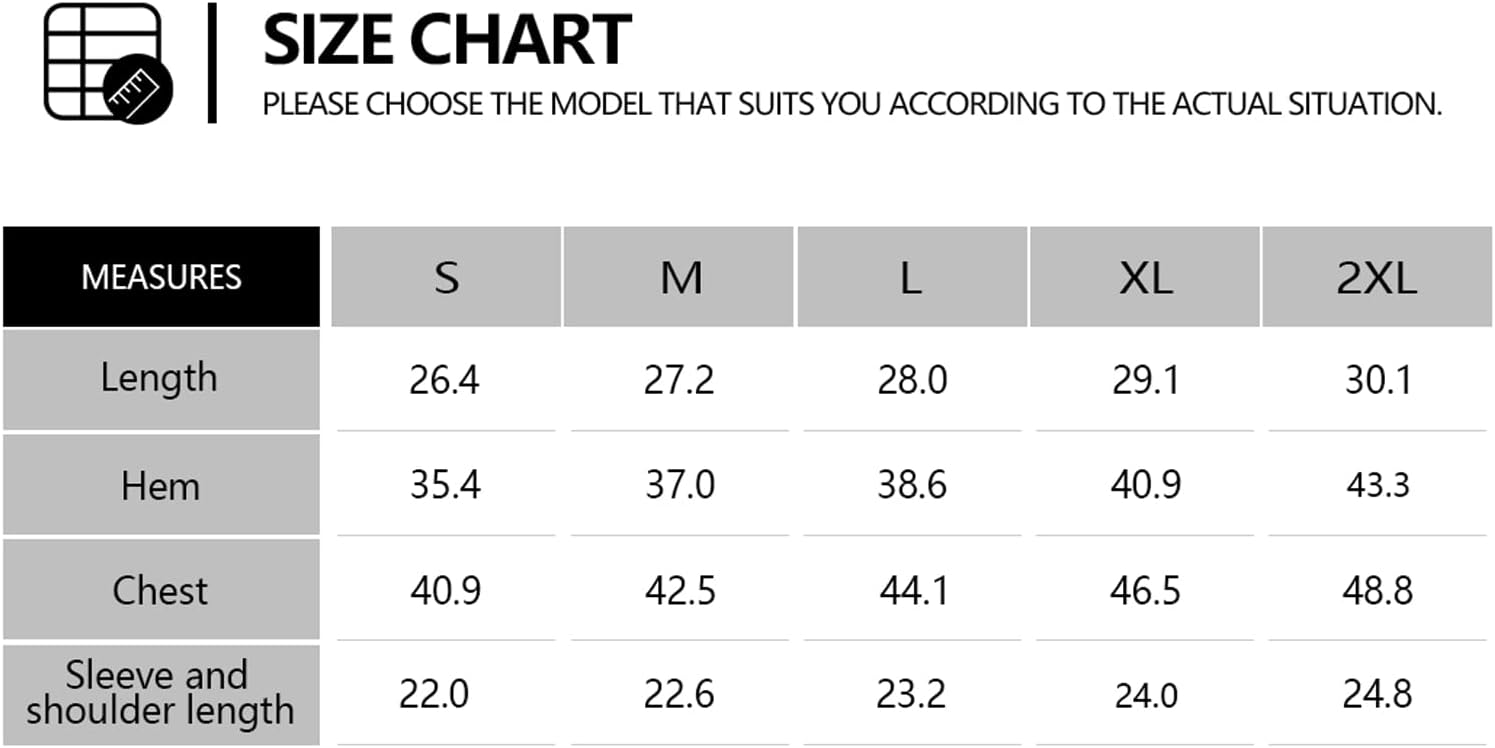This screenshot has width=1495, height=748.
Task: Select the M size column header
Action: (x=680, y=277)
